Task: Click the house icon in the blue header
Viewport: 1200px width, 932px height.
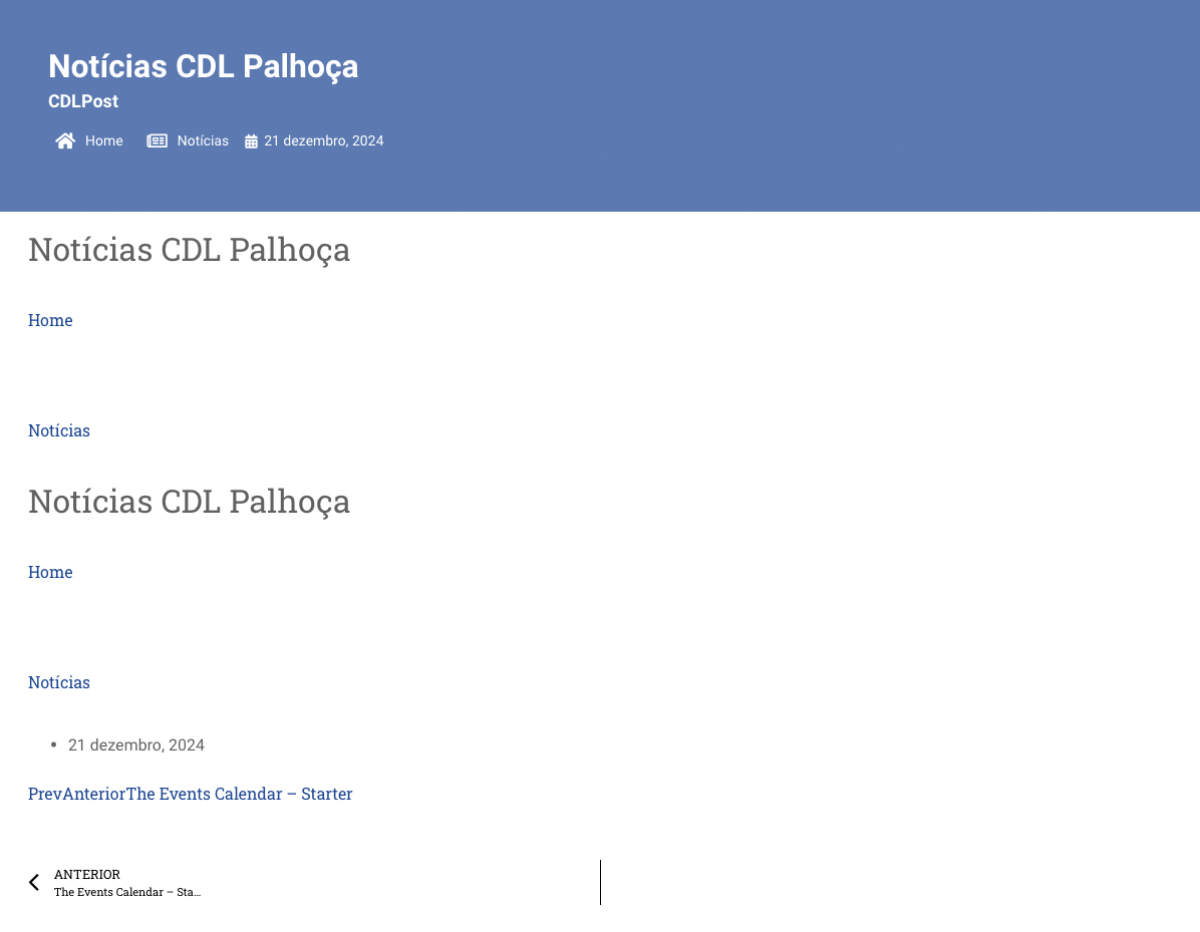Action: [x=65, y=141]
